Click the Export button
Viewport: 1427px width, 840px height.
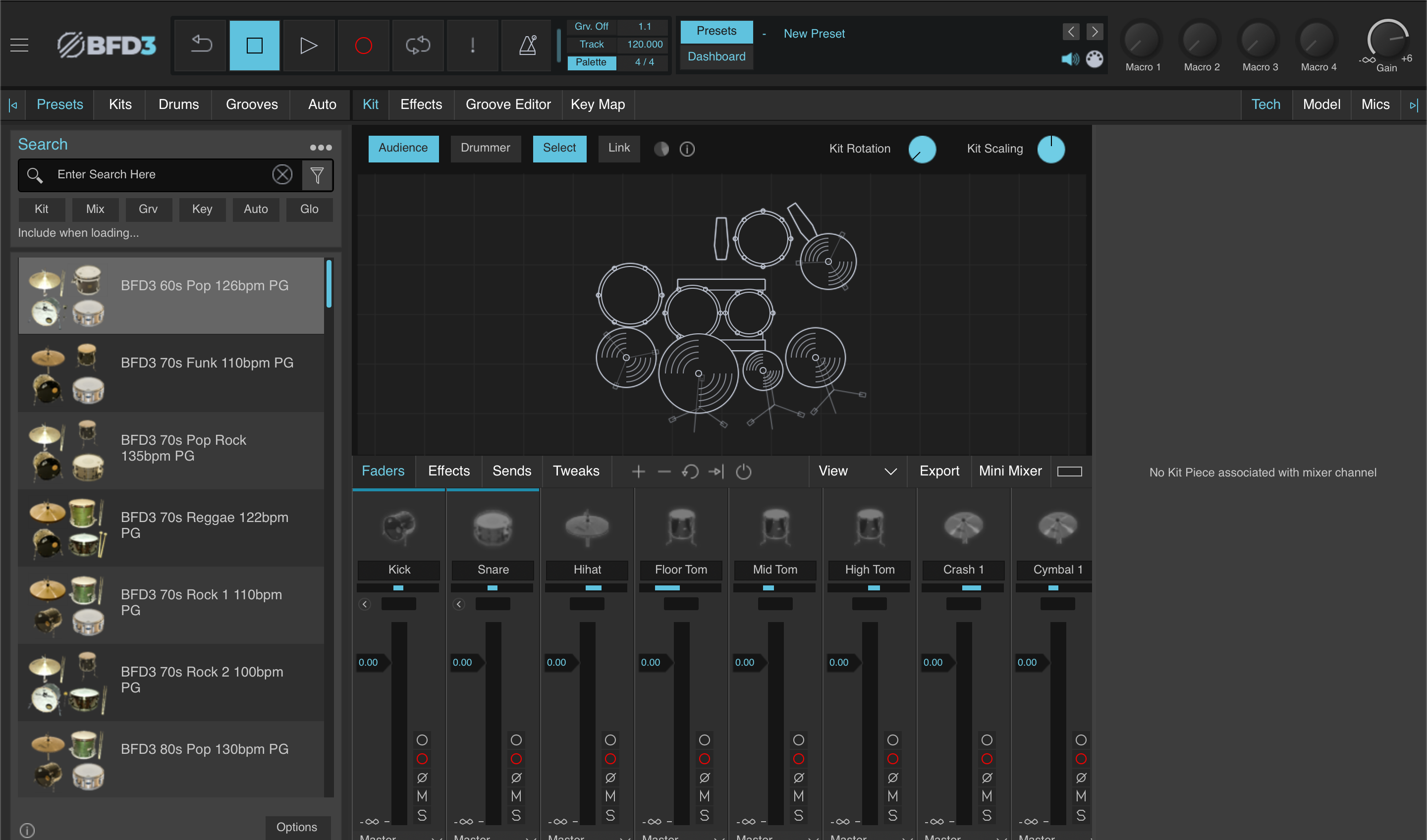[939, 471]
